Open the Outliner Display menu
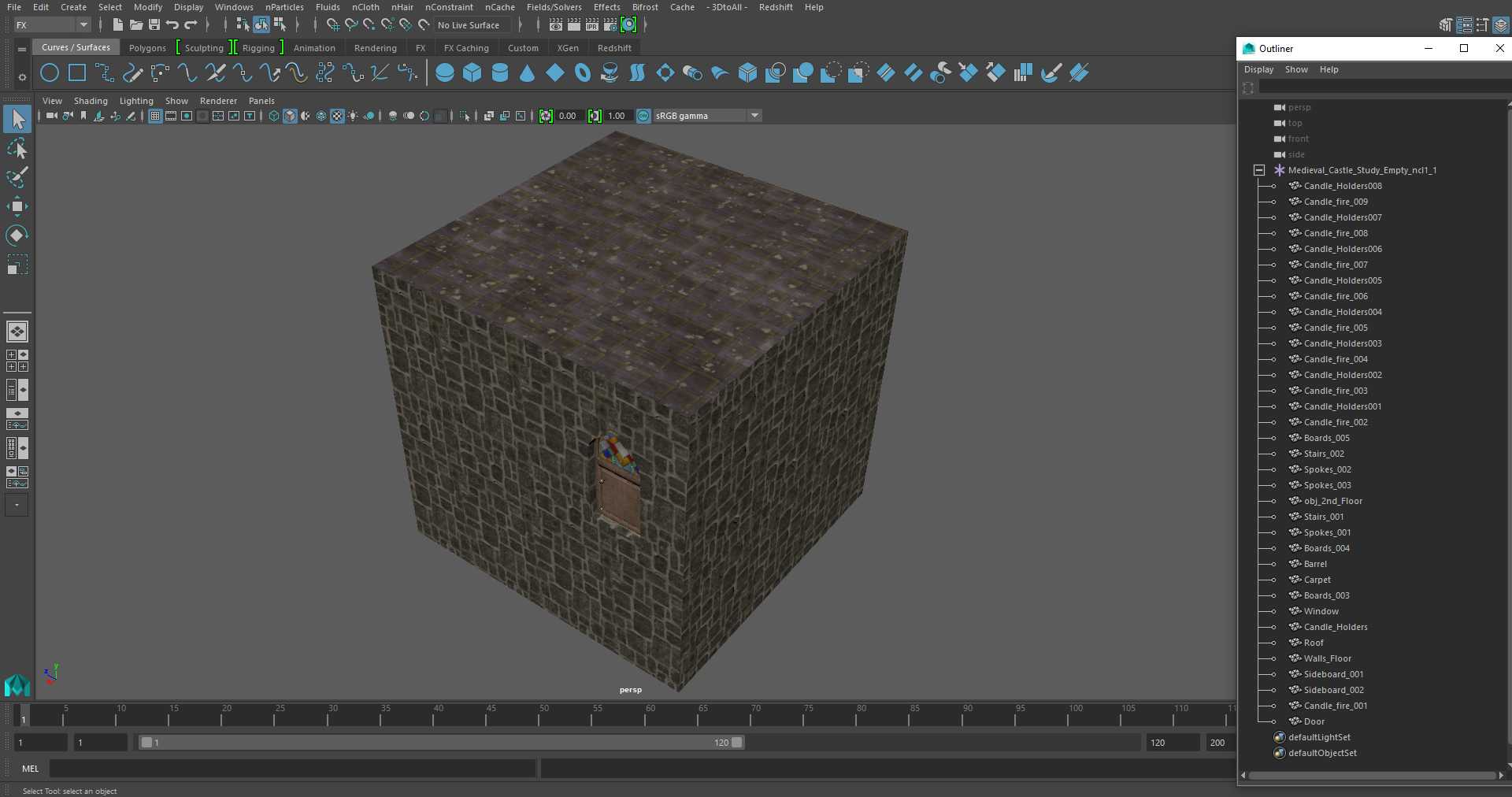 click(x=1258, y=69)
